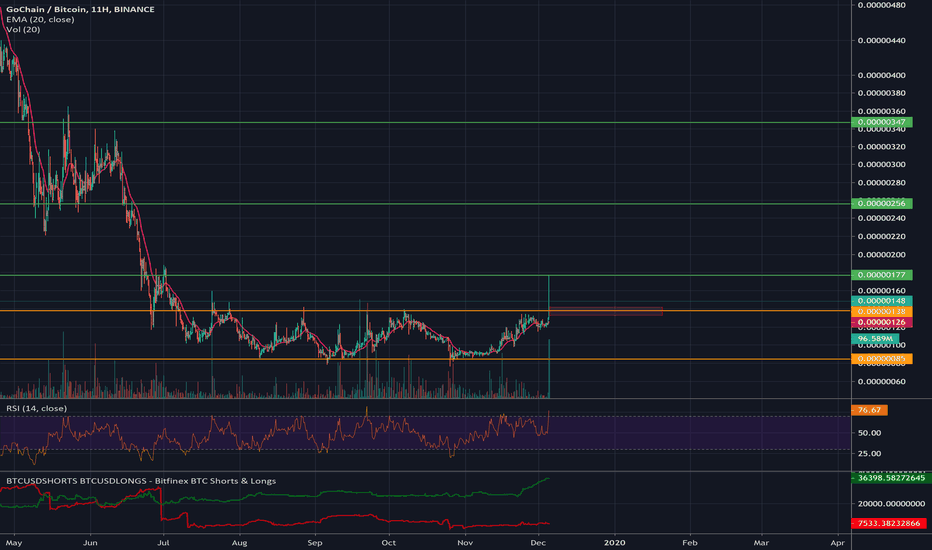Click the 0.00000380 price axis tick
932x550 pixels.
(881, 93)
